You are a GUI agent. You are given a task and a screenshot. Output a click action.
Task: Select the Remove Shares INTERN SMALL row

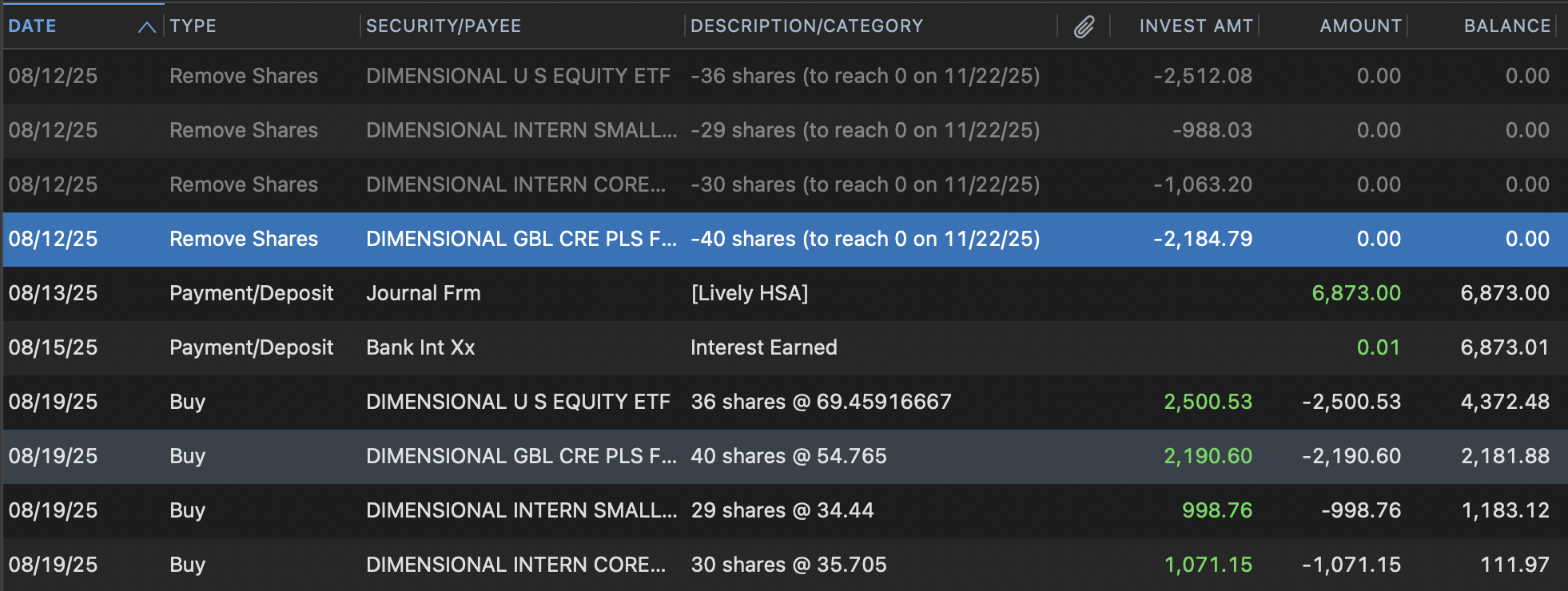tap(784, 130)
